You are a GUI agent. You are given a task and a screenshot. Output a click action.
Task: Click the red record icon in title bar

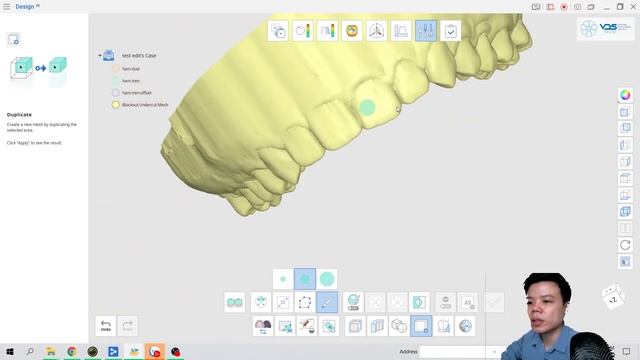[x=564, y=7]
